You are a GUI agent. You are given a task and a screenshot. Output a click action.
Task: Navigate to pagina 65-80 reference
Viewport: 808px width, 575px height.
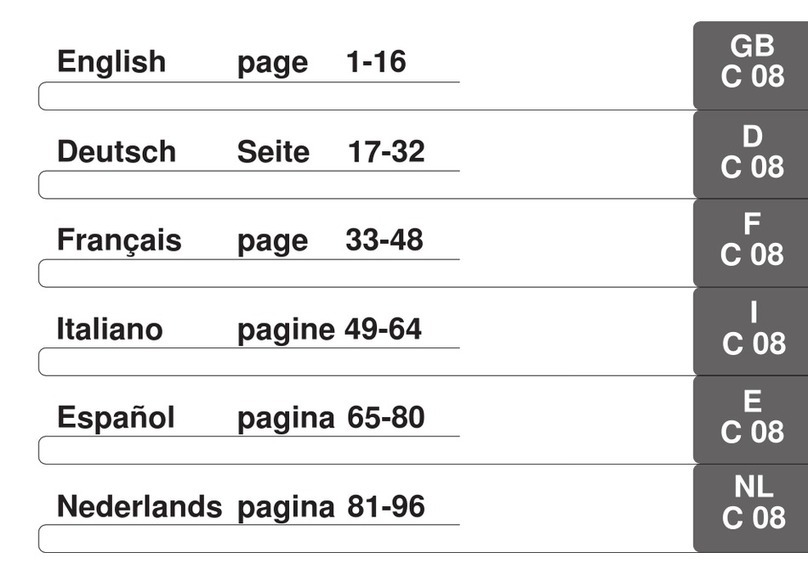pos(331,418)
